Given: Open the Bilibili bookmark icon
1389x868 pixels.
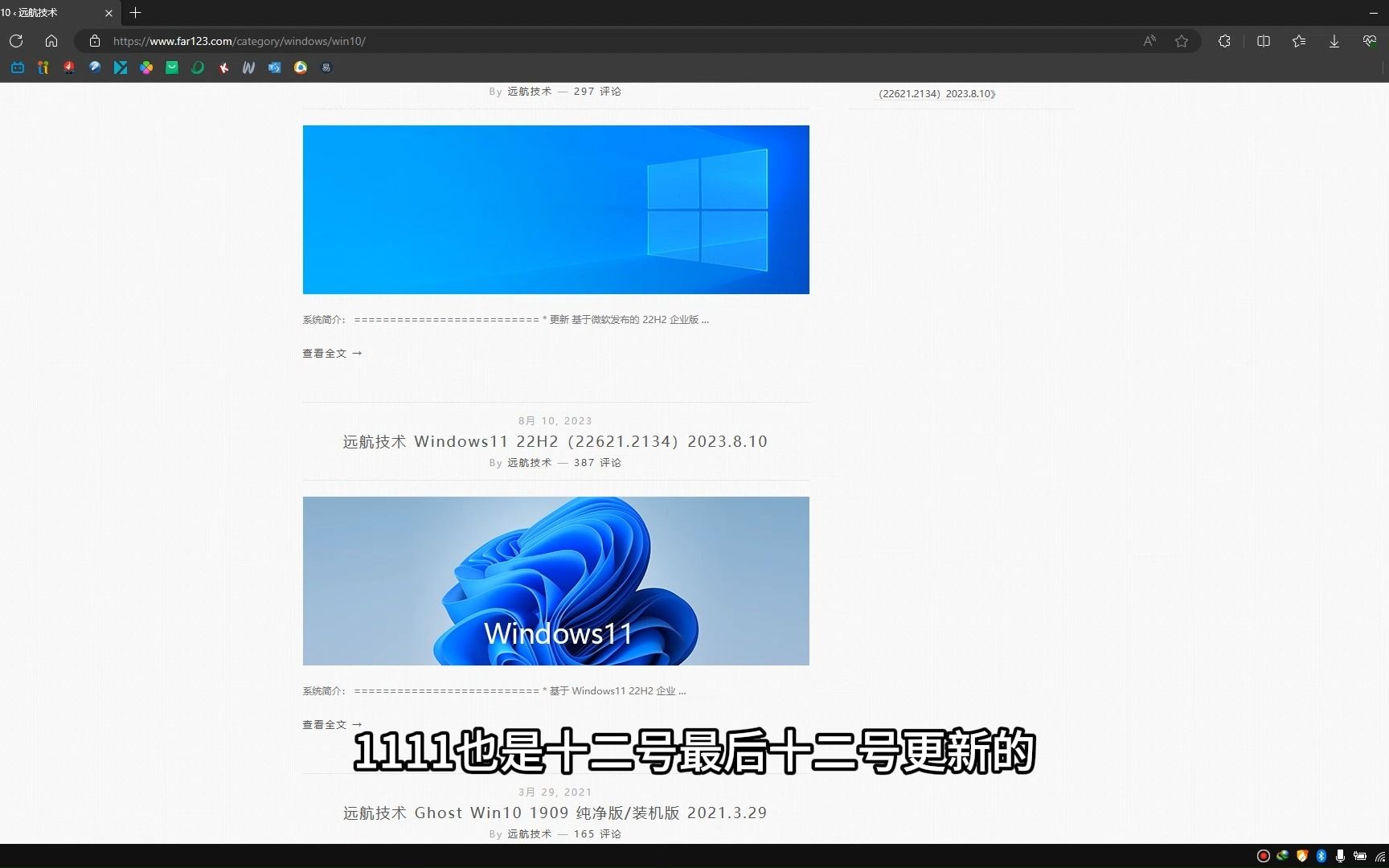Looking at the screenshot, I should point(18,68).
